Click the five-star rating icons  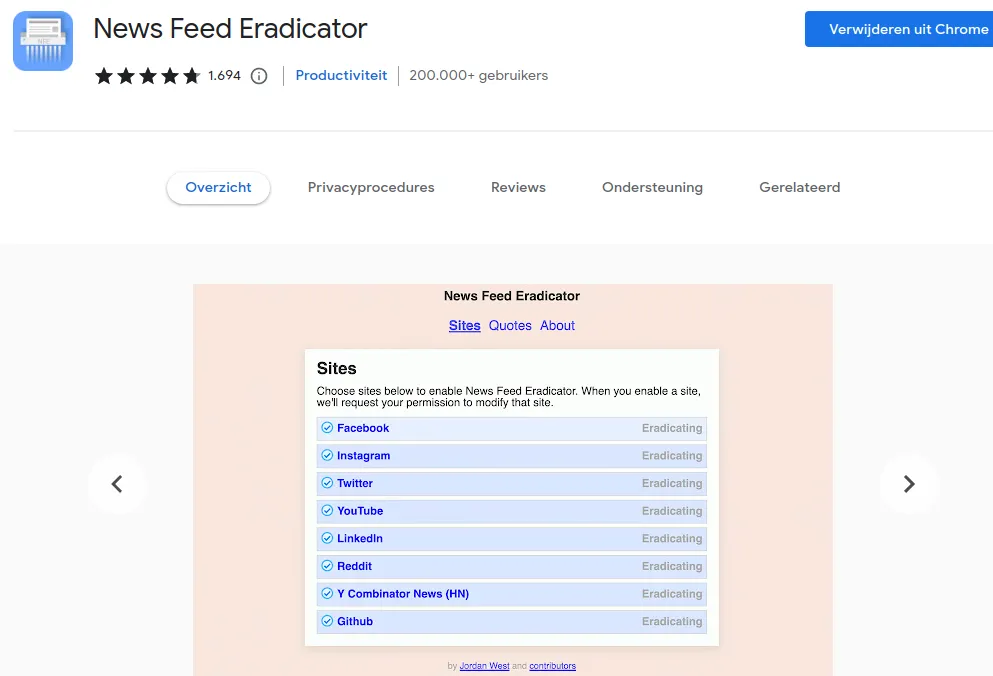(x=148, y=76)
